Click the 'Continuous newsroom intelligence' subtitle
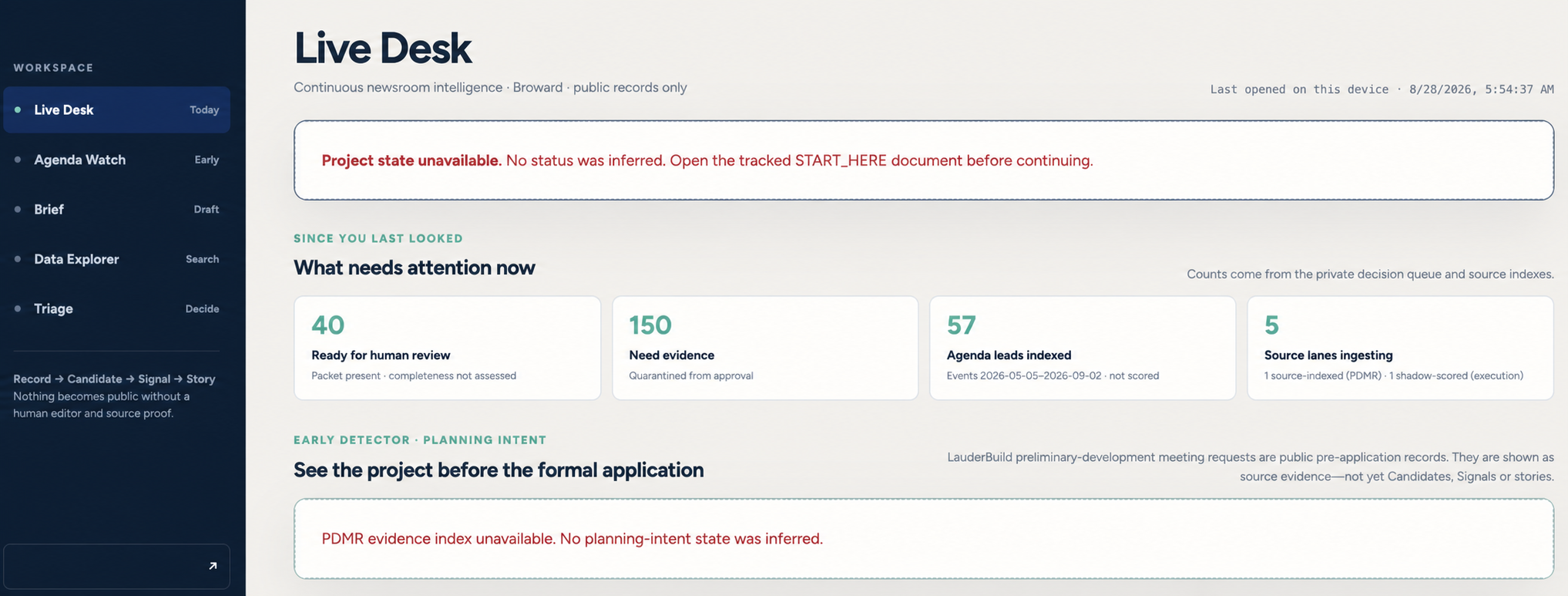The height and width of the screenshot is (596, 1568). (x=490, y=88)
